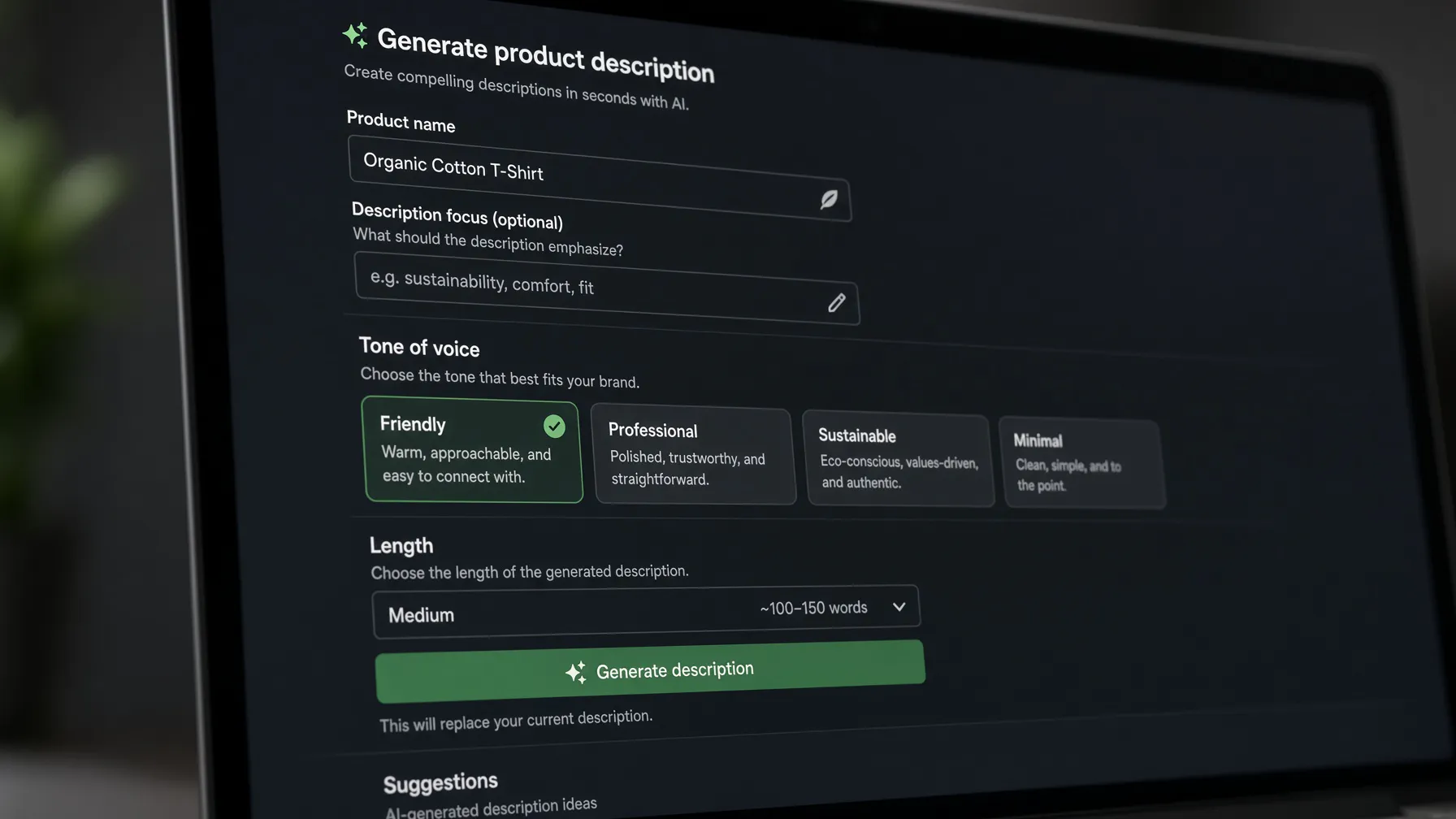1456x819 pixels.
Task: Select the Friendly tone card
Action: point(472,449)
